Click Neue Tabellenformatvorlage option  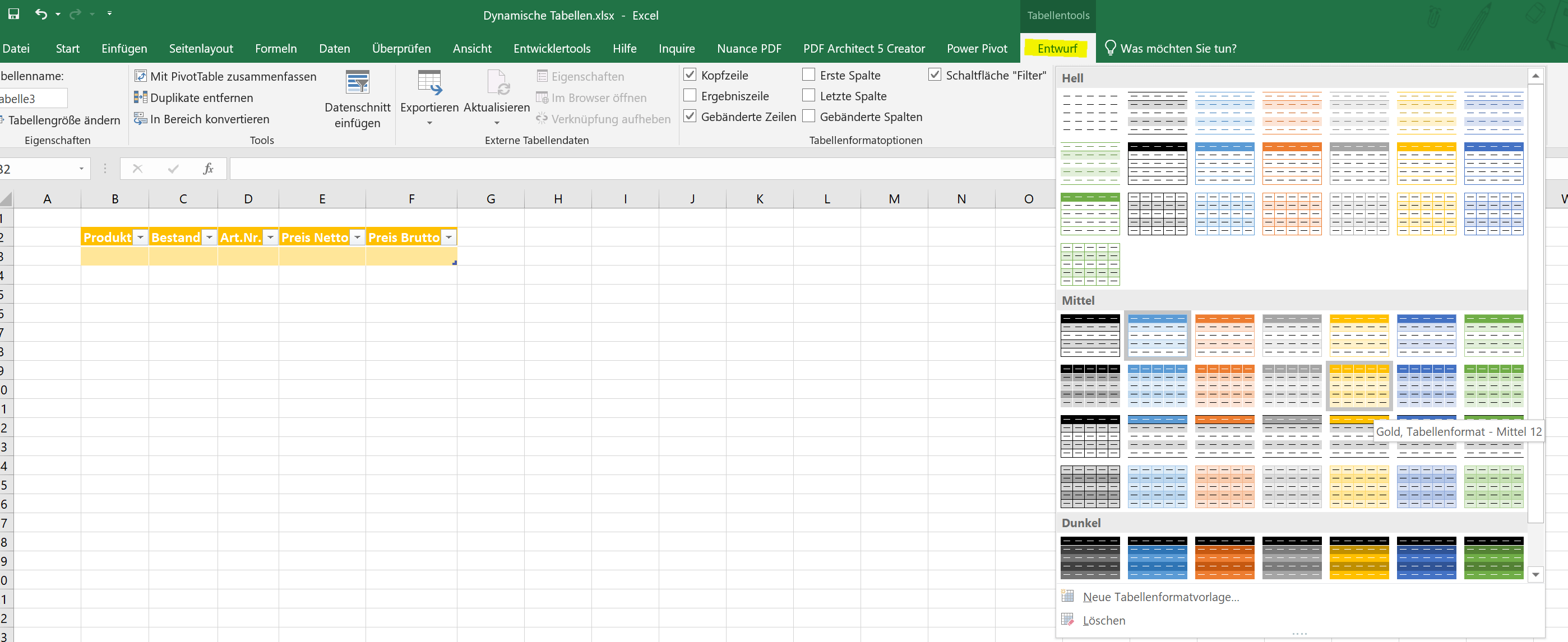pyautogui.click(x=1161, y=597)
